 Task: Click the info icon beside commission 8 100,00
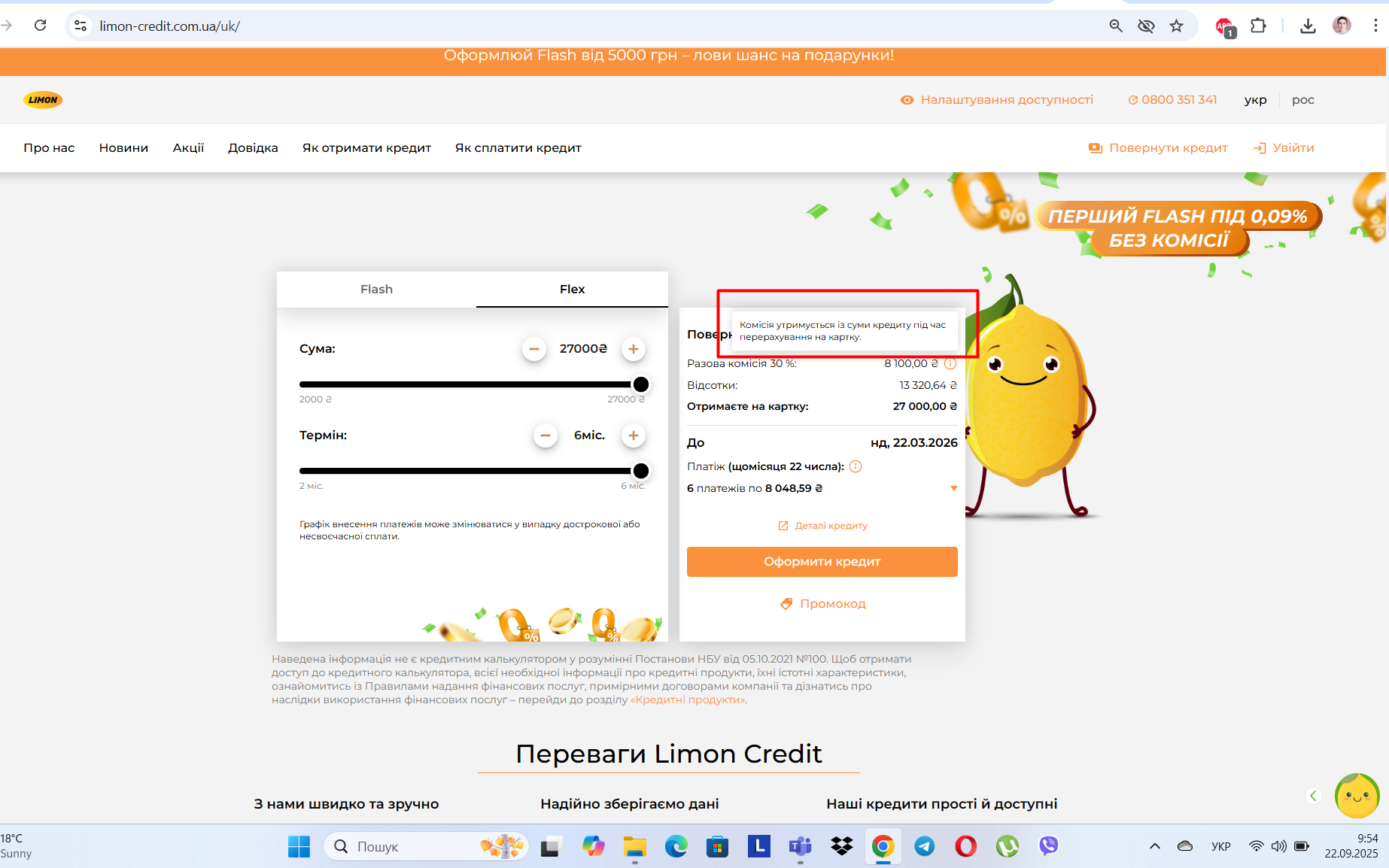[x=950, y=363]
